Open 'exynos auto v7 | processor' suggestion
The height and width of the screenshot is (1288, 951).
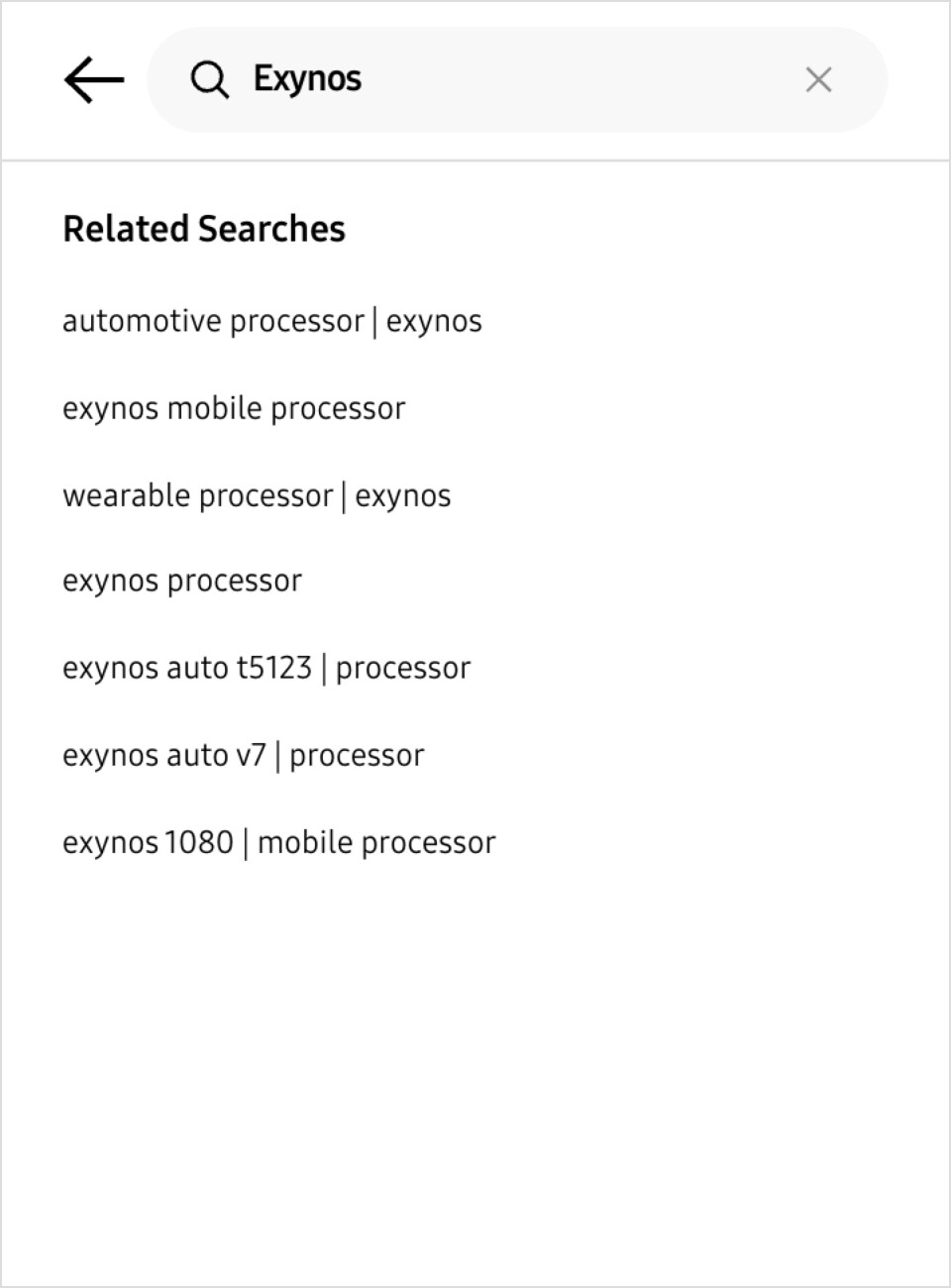[244, 755]
